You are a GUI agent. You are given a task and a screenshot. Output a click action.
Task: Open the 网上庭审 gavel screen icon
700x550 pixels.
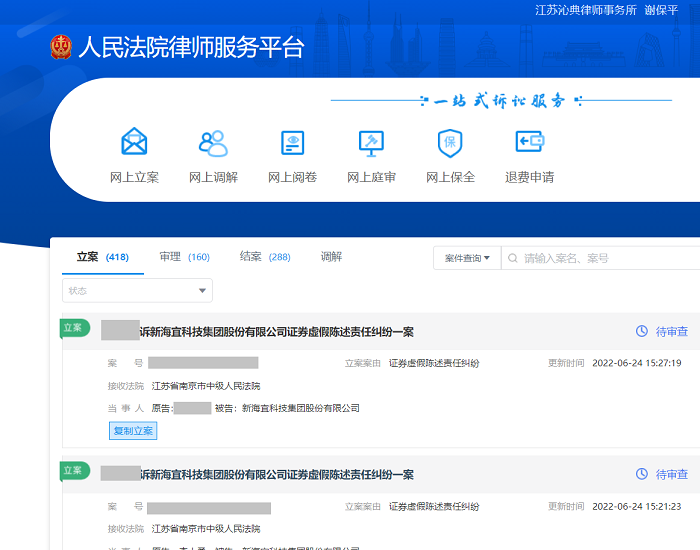[371, 143]
